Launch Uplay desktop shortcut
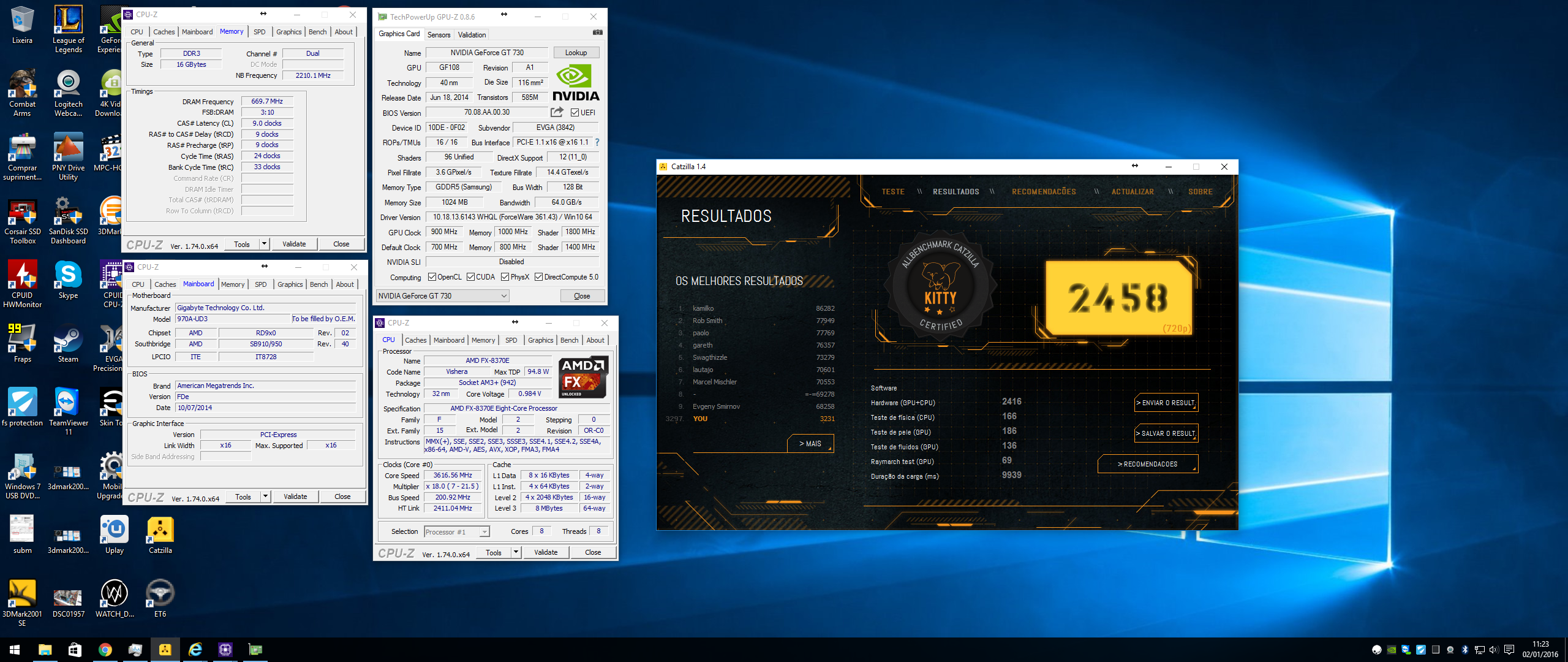 [x=114, y=535]
